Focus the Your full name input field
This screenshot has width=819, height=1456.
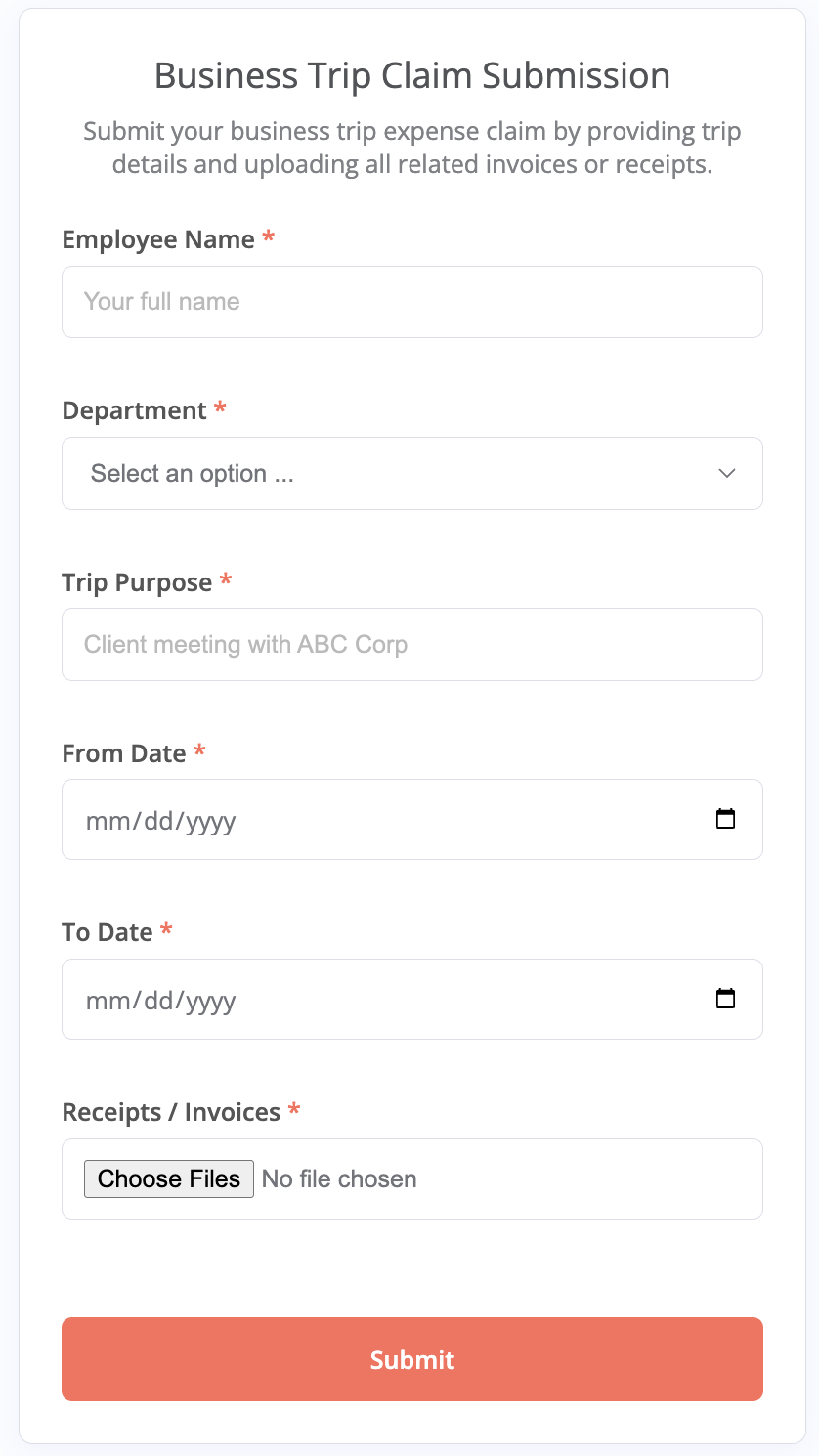click(x=411, y=301)
